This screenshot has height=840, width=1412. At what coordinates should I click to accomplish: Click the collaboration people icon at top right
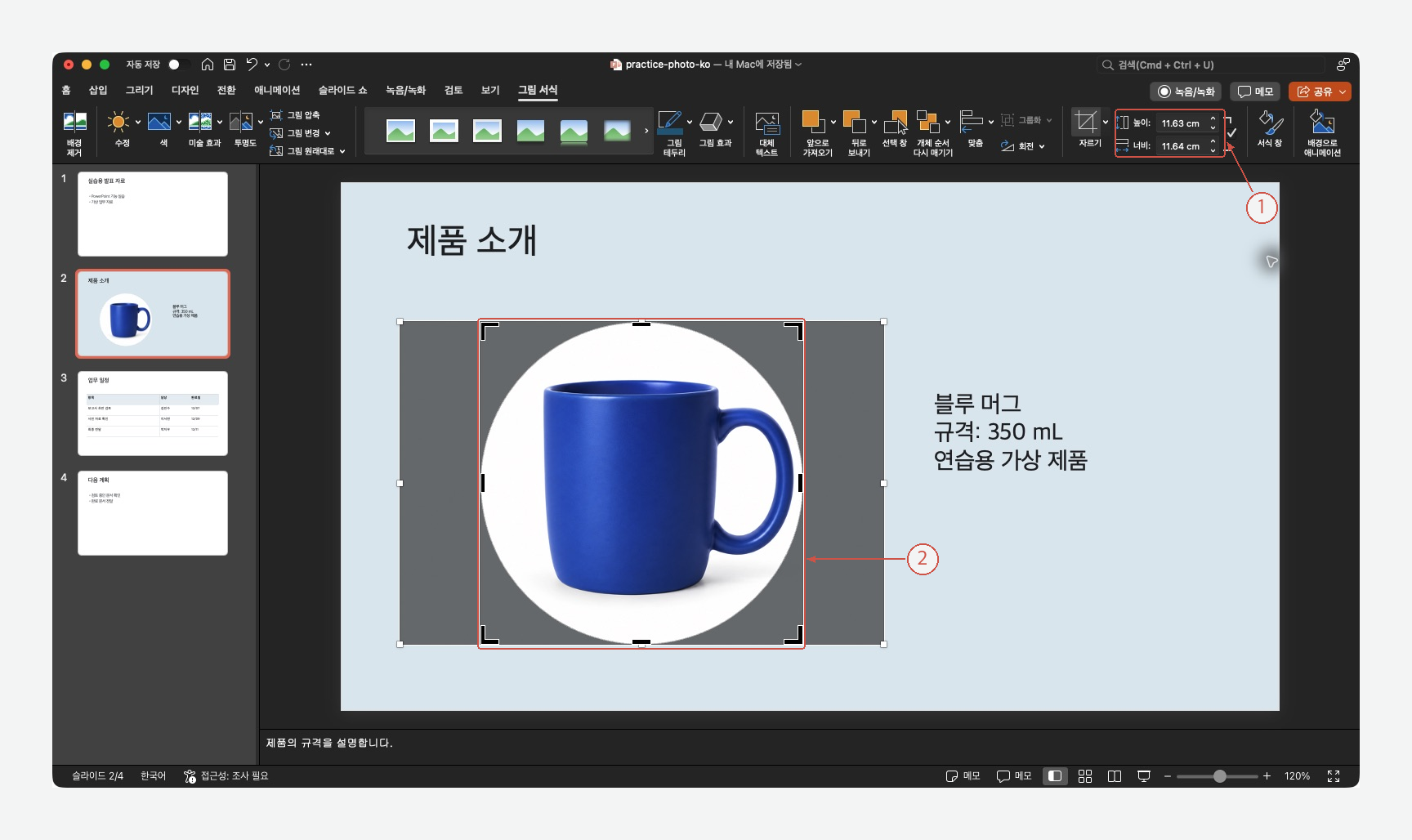point(1343,65)
